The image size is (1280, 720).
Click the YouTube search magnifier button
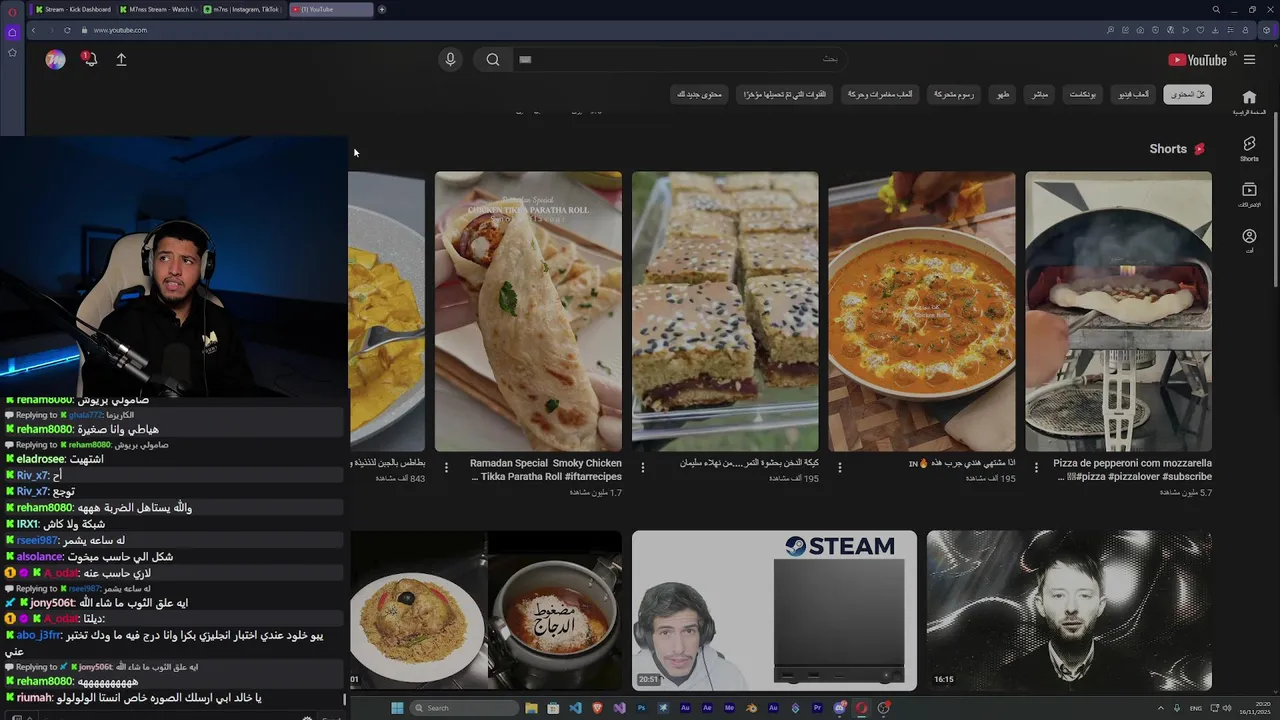coord(493,59)
